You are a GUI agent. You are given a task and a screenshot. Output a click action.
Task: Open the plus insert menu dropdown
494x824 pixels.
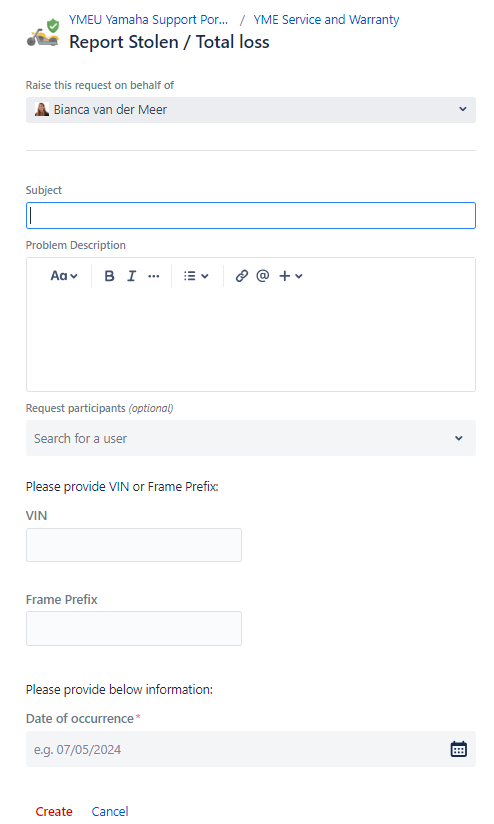pyautogui.click(x=291, y=276)
